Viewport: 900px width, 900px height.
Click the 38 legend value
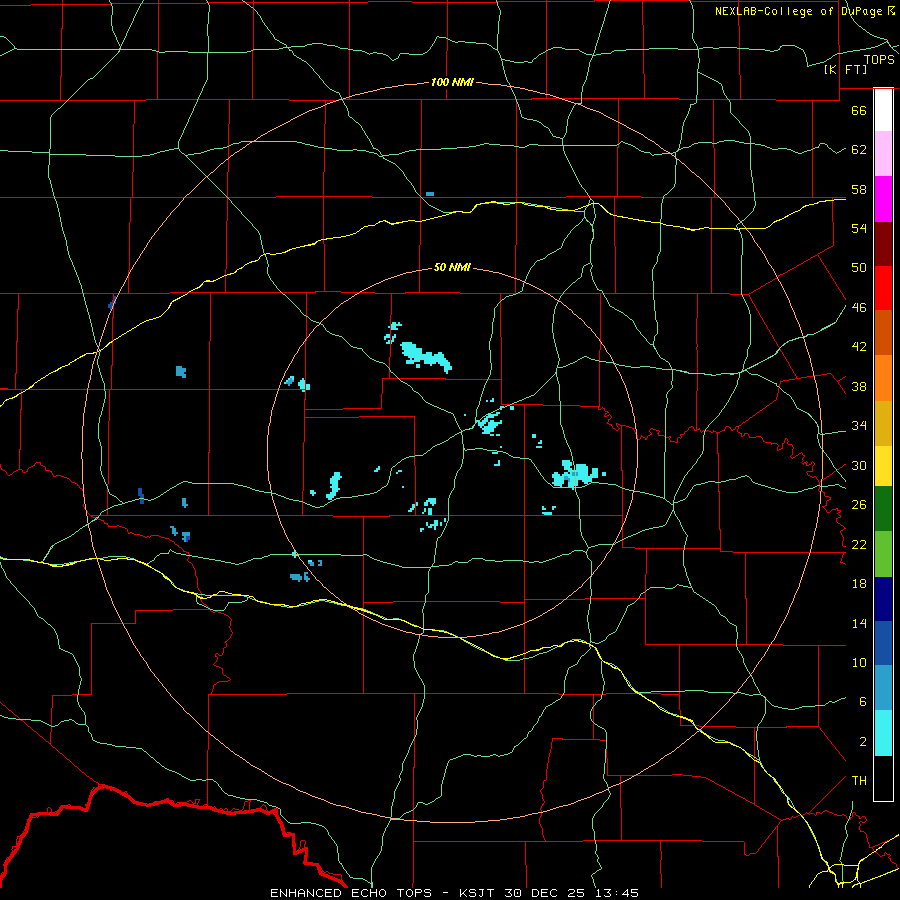pyautogui.click(x=859, y=386)
